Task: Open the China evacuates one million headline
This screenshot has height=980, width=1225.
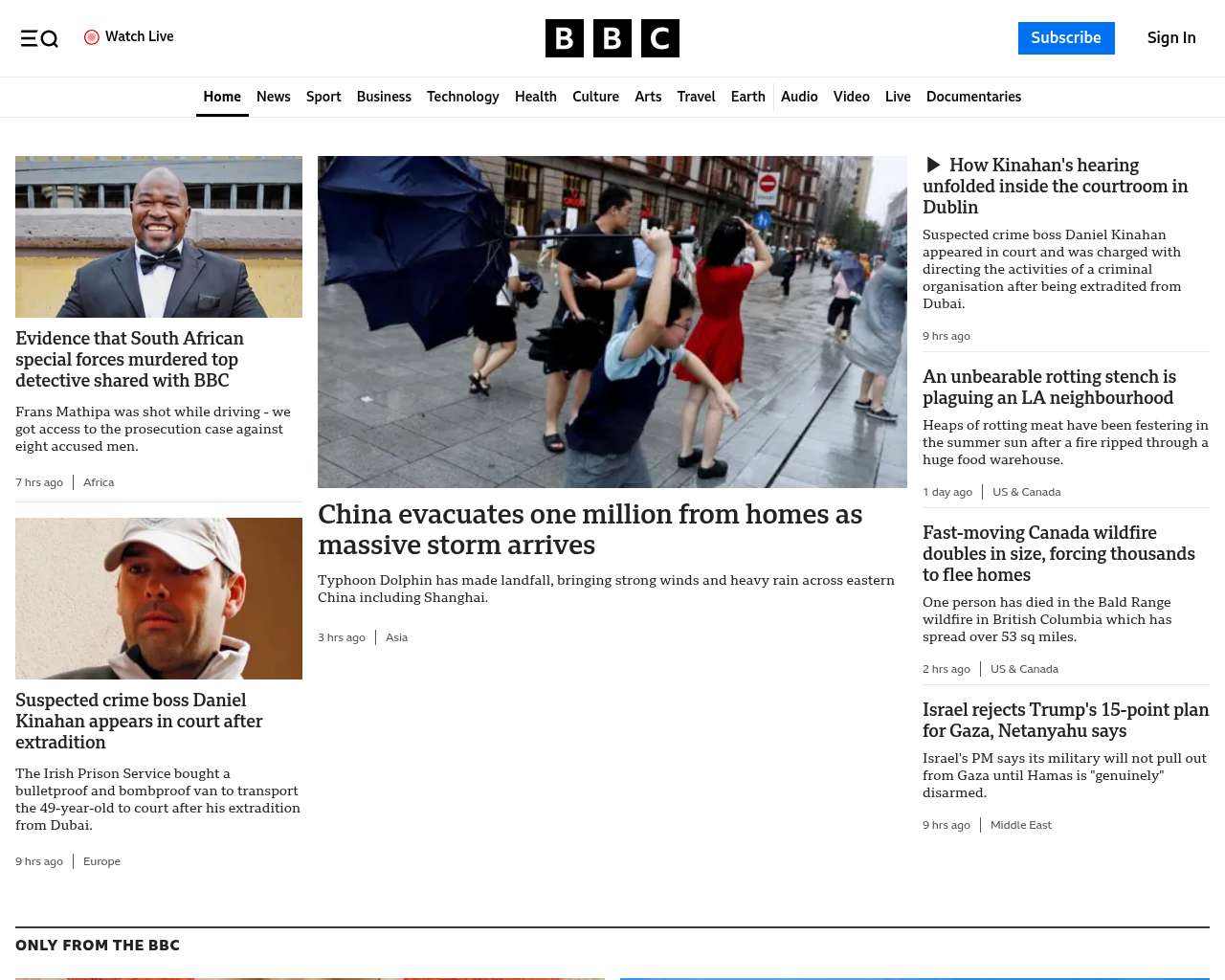Action: (590, 529)
